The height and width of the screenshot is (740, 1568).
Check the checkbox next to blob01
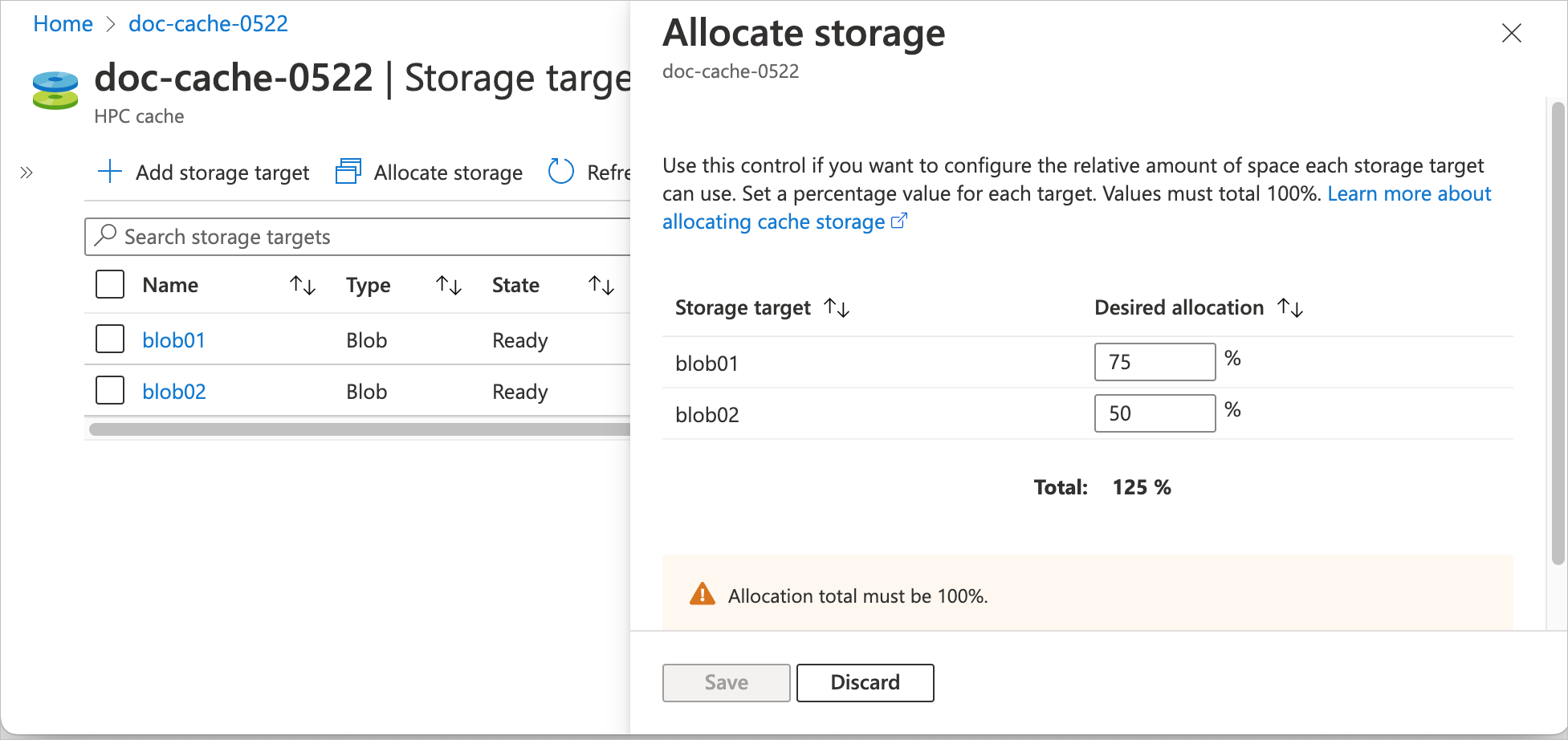(x=109, y=339)
